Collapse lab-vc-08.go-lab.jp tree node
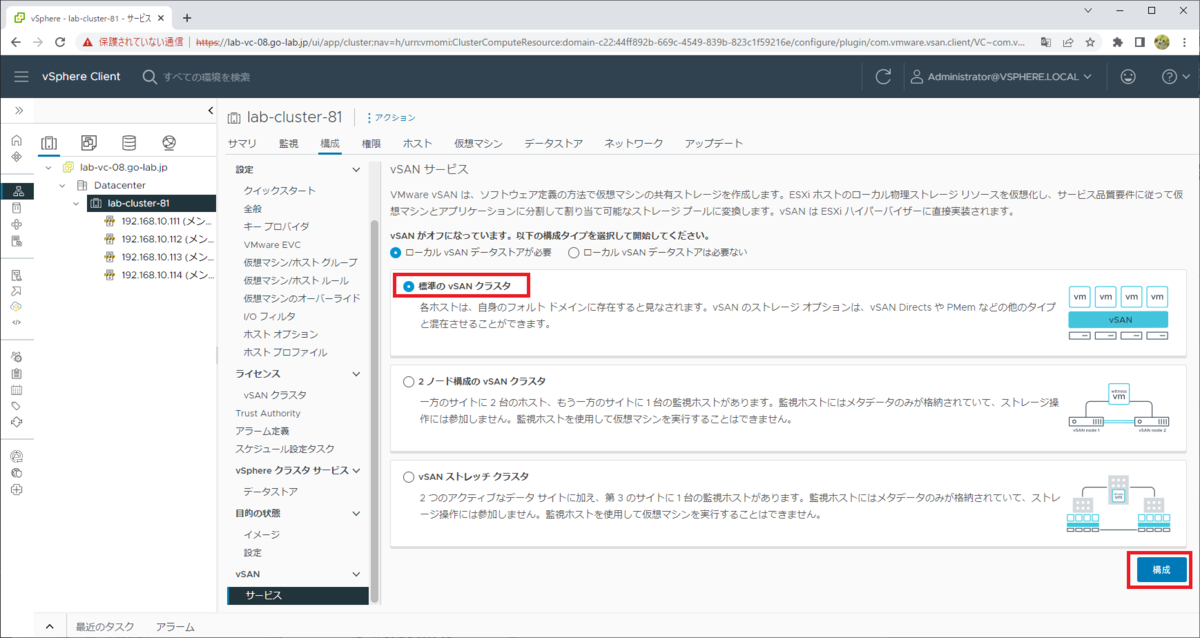 point(49,168)
